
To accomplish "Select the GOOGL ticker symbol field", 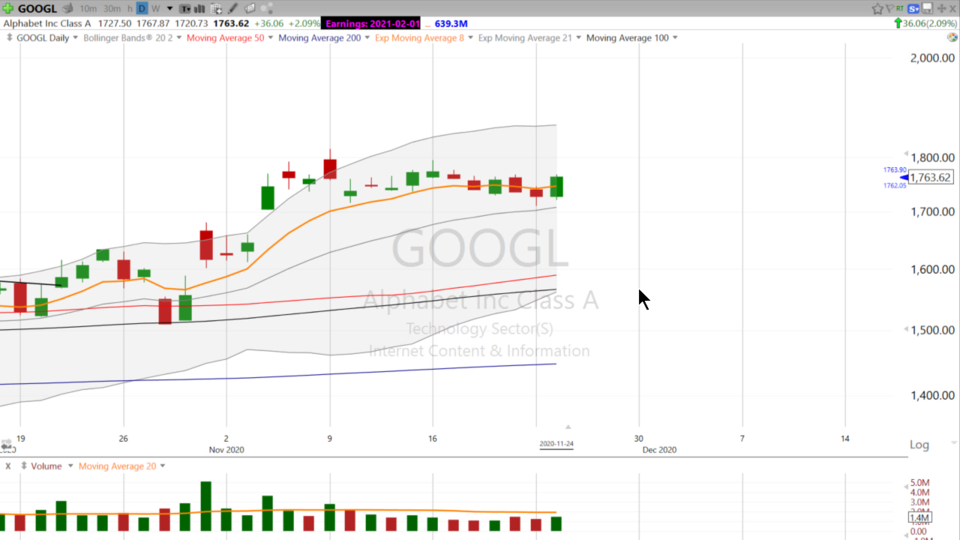I will [x=37, y=9].
